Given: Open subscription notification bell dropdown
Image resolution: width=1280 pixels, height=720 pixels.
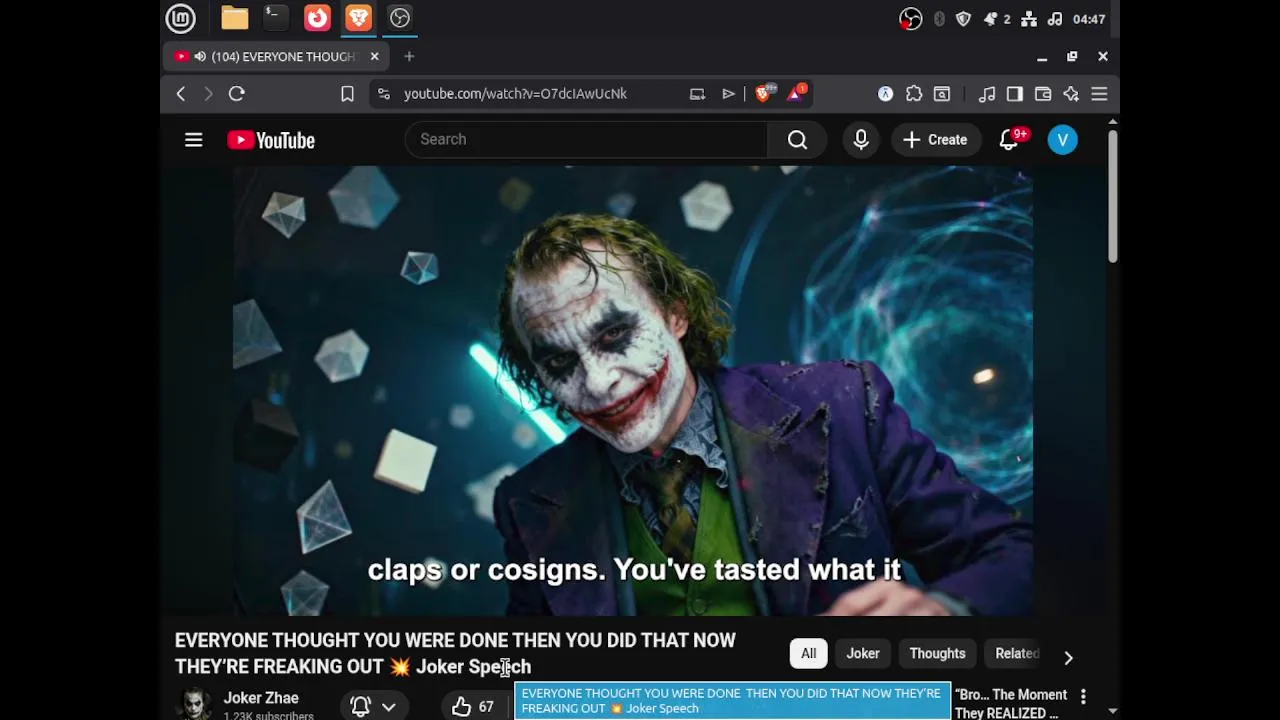Looking at the screenshot, I should [373, 706].
